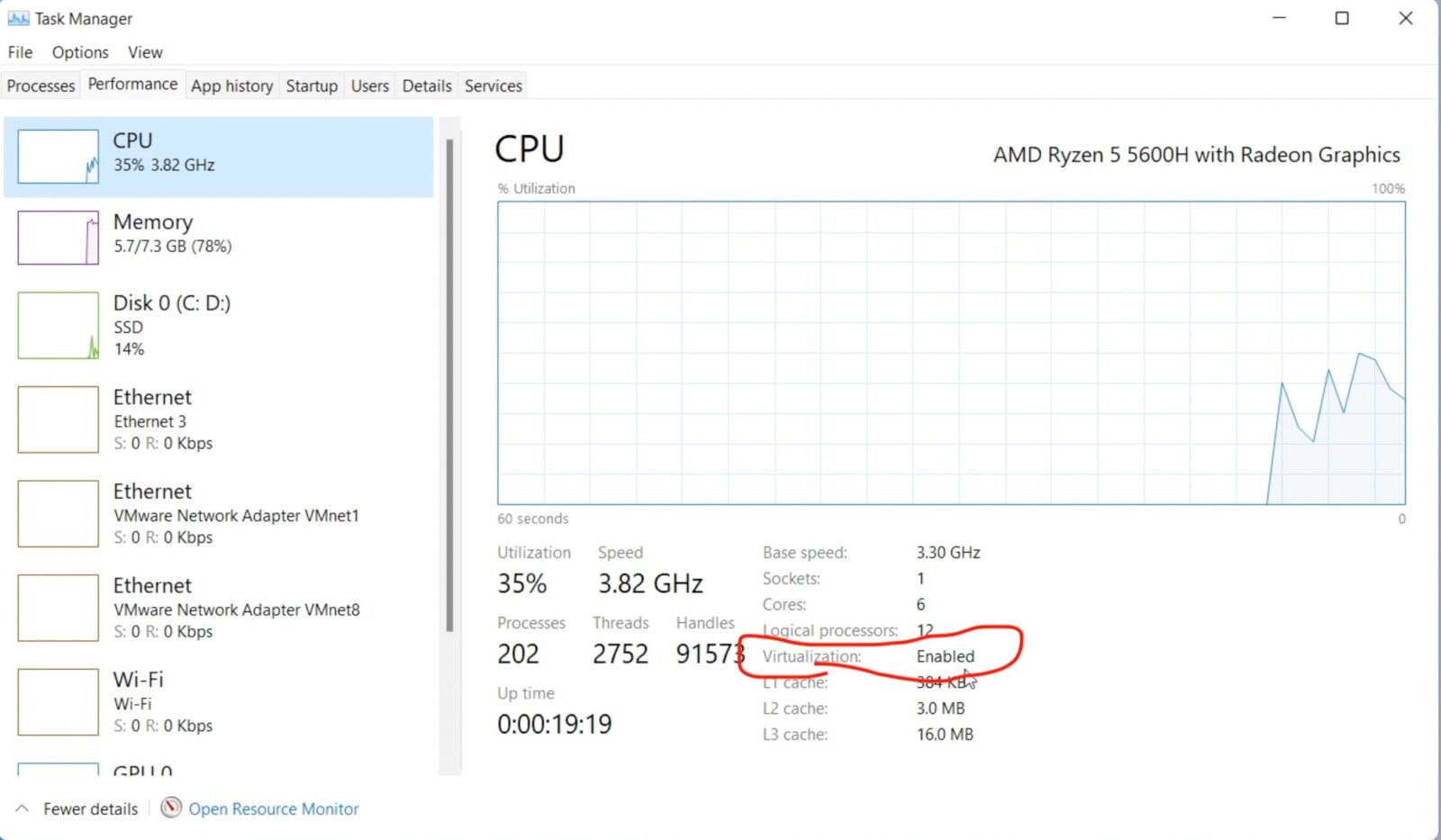Collapse view using Fewer details chevron
The width and height of the screenshot is (1441, 840).
coord(23,808)
